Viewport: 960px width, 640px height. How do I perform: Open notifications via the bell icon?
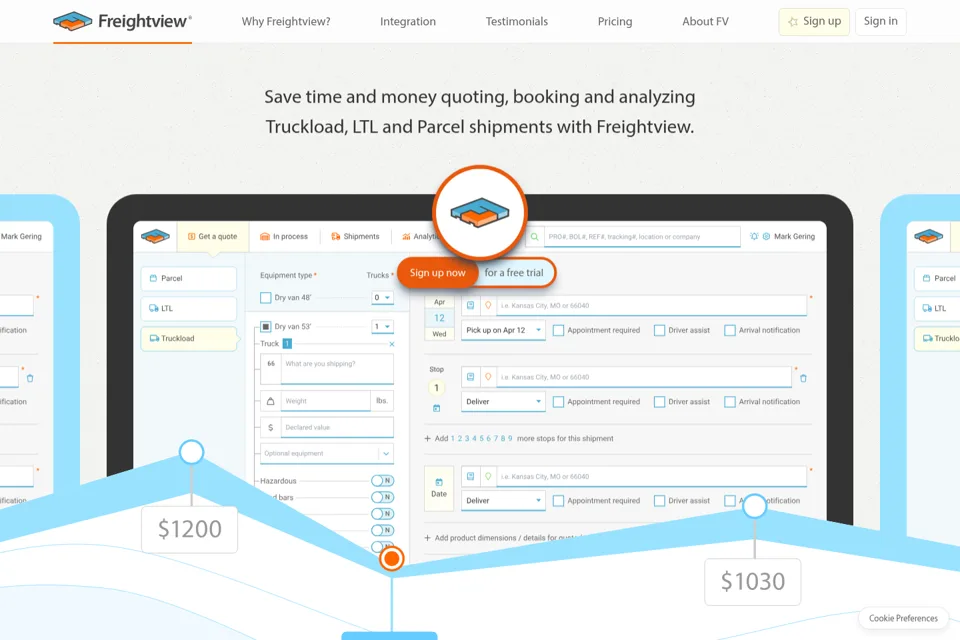pos(754,236)
